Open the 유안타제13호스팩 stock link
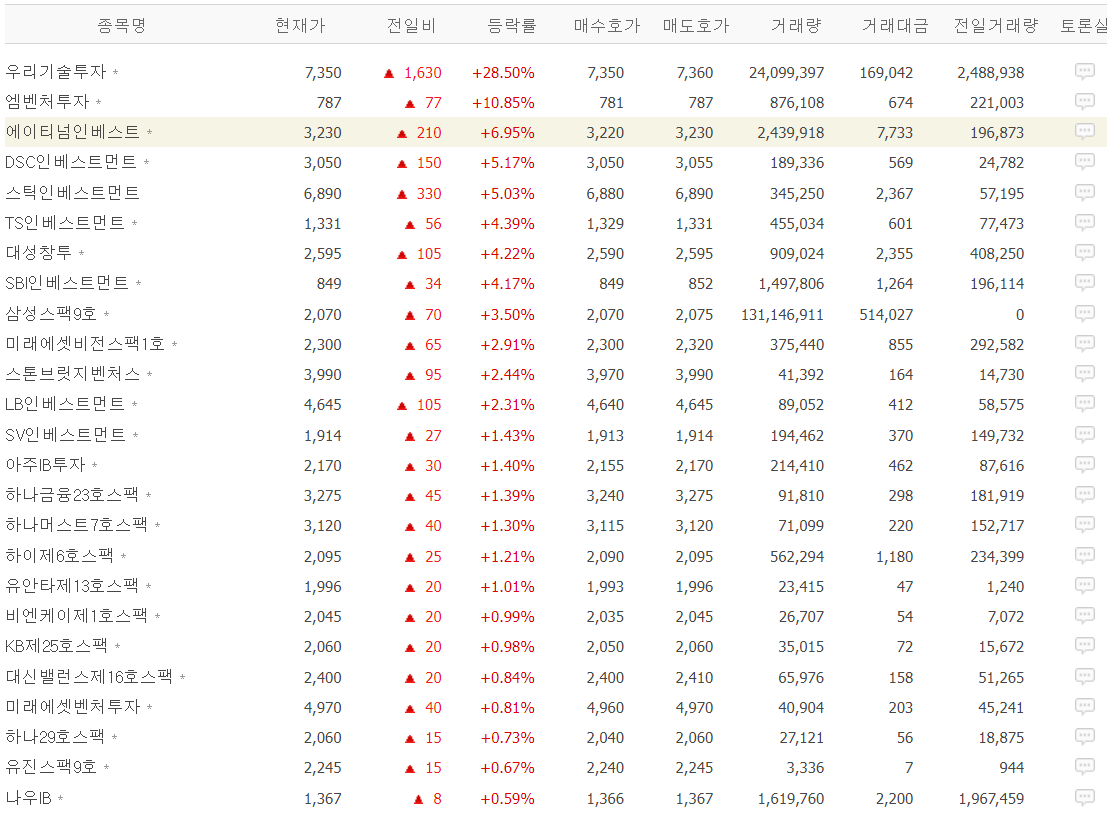Screen dimensions: 1107x814 [x=72, y=586]
